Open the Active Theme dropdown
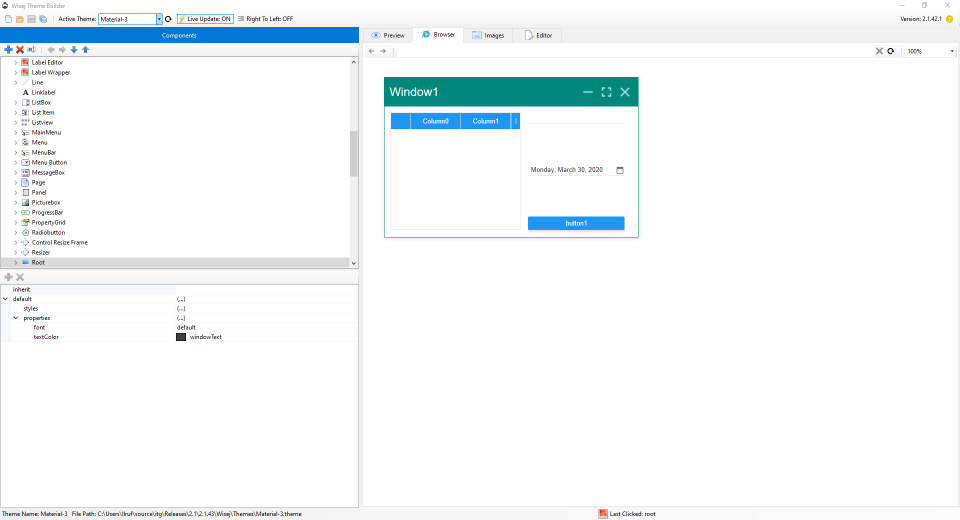960x520 pixels. (x=159, y=19)
